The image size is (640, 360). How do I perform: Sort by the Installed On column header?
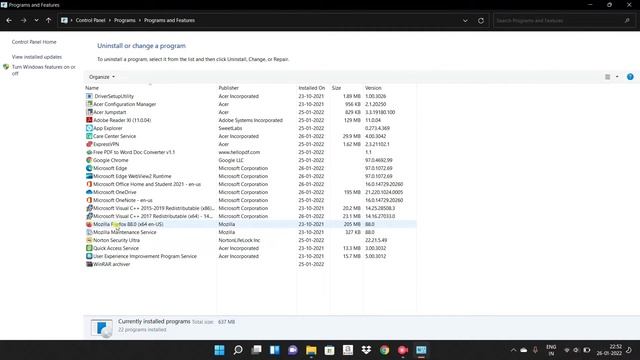click(311, 88)
